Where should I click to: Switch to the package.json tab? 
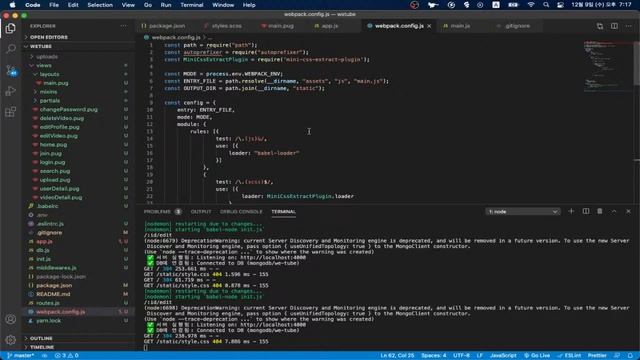click(x=167, y=26)
